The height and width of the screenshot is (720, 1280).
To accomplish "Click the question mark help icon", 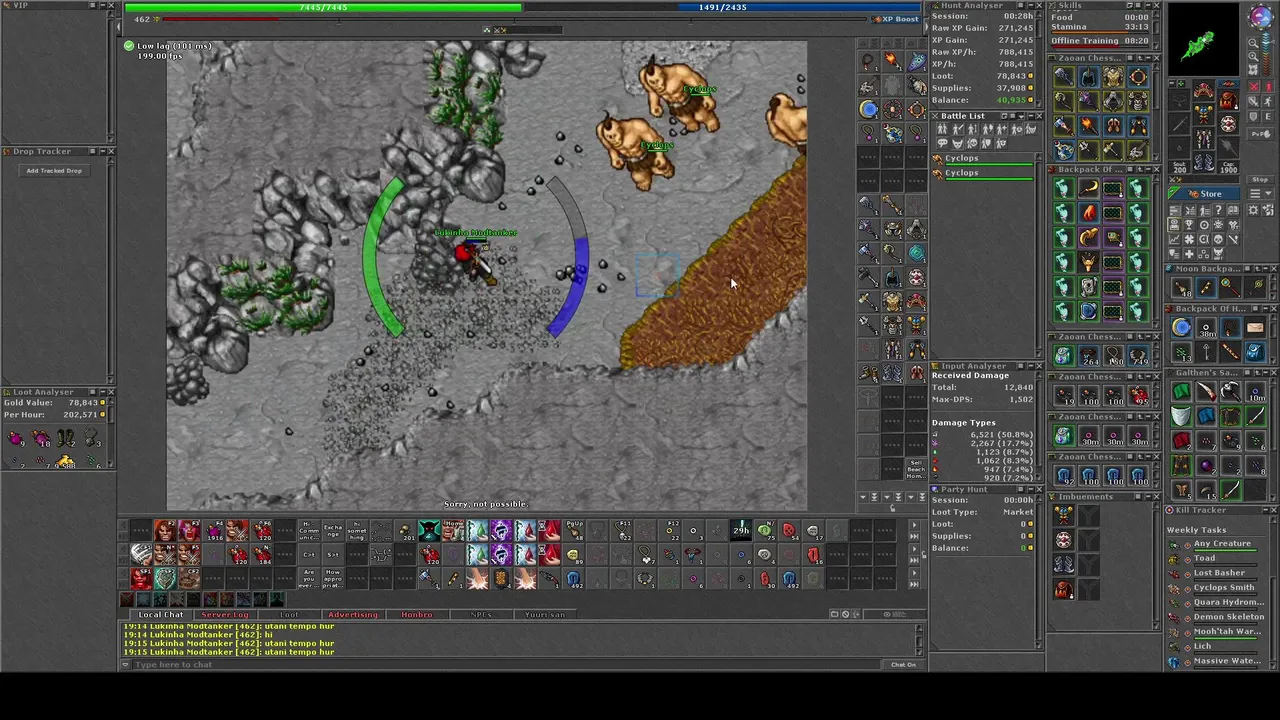I will [1219, 209].
